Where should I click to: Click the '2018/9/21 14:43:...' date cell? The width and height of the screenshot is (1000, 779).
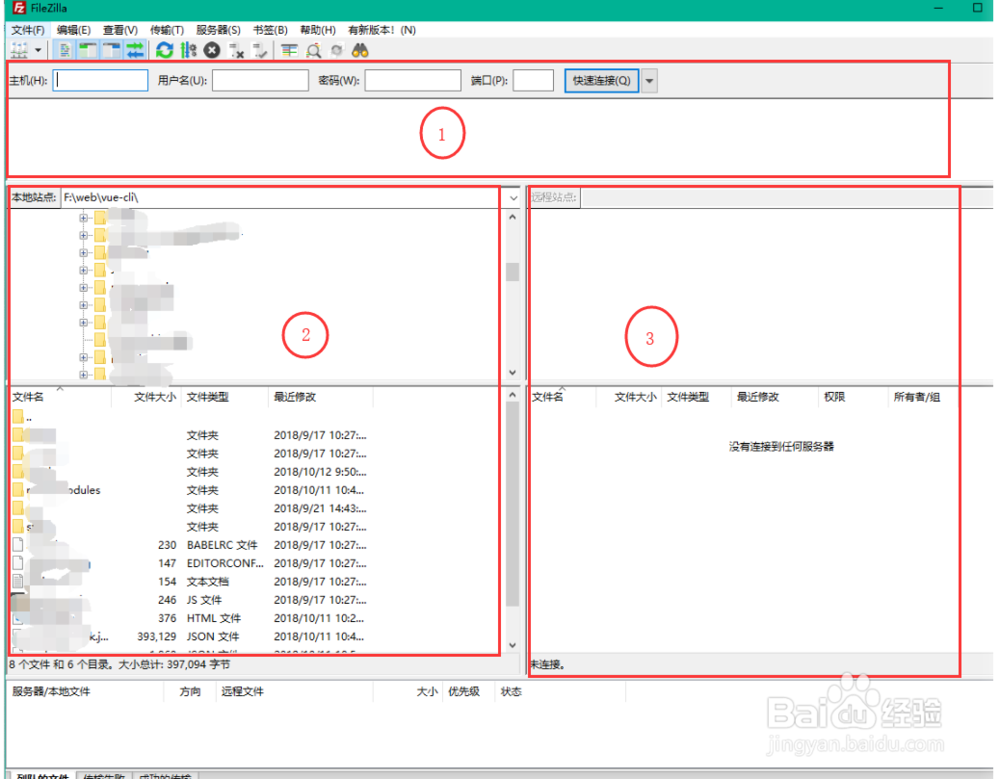(320, 508)
